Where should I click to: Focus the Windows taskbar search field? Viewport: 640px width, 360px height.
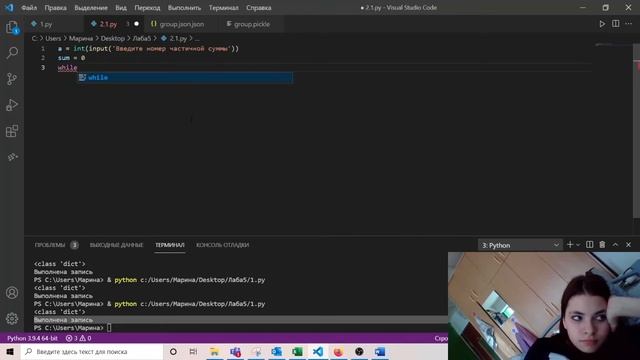92,351
